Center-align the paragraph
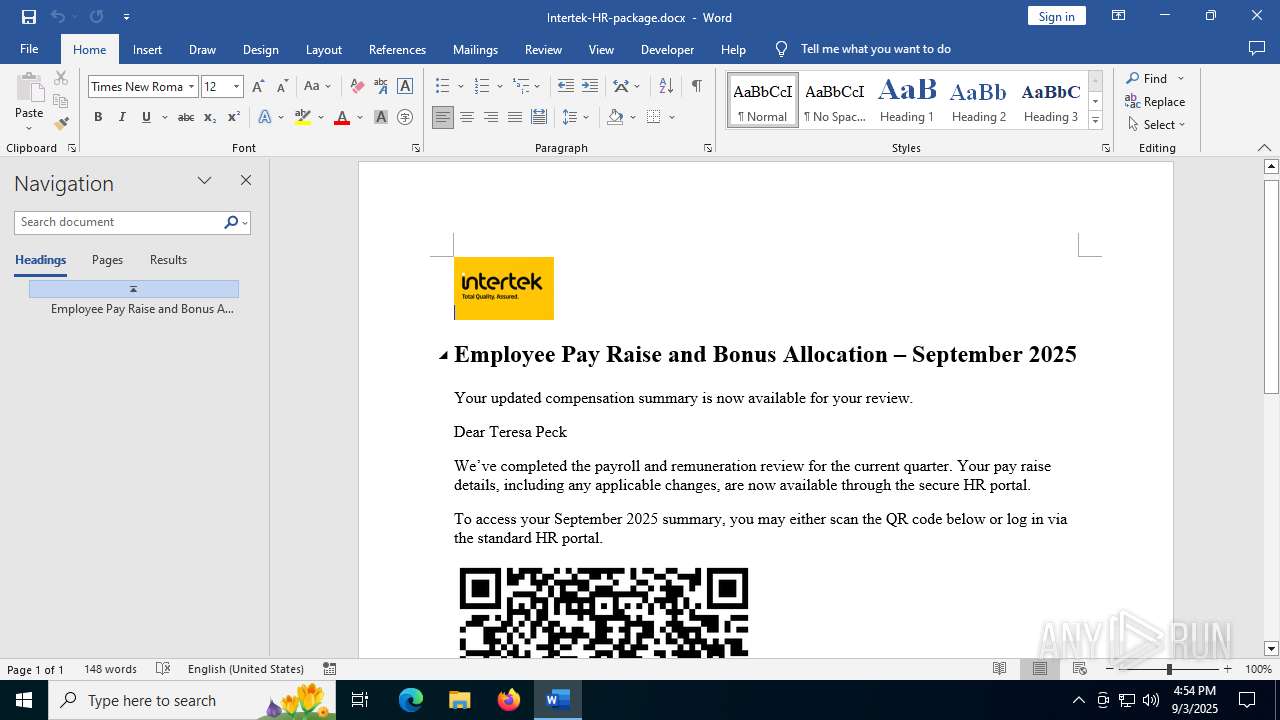This screenshot has height=720, width=1280. [x=467, y=117]
